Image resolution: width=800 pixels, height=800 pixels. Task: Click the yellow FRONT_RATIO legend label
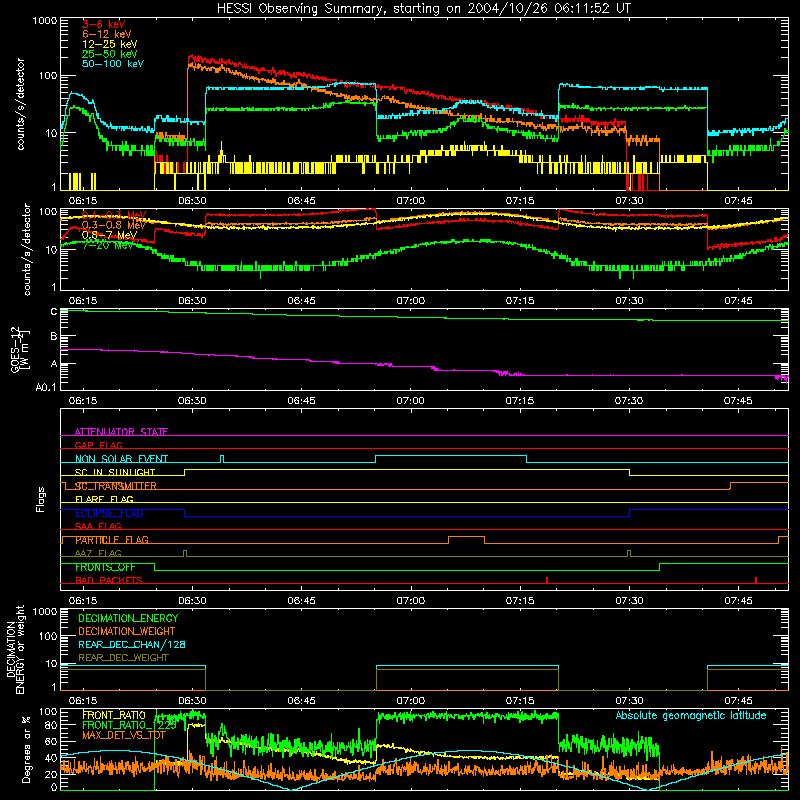(114, 715)
